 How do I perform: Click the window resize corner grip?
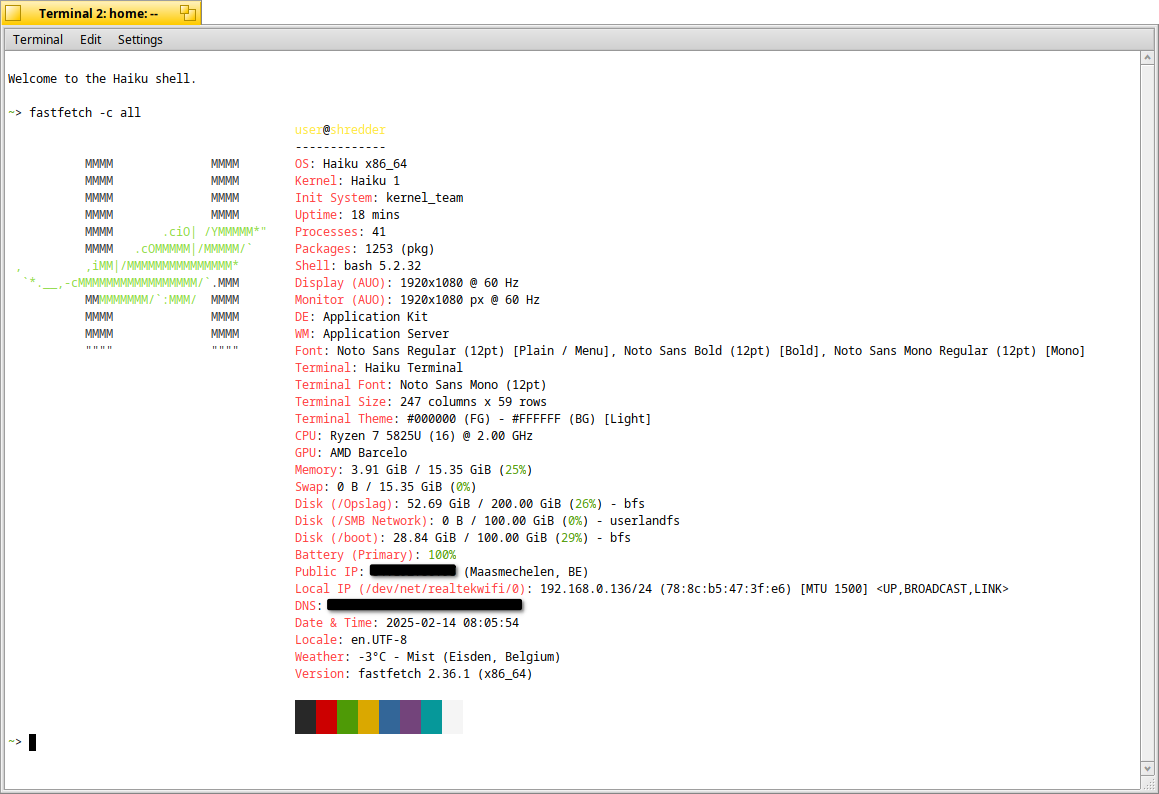click(x=1147, y=784)
